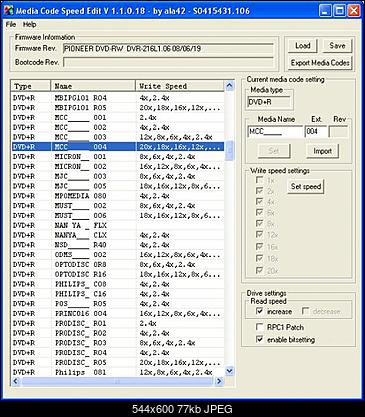This screenshot has width=365, height=417.
Task: Toggle the 2x write speed checkbox
Action: pos(259,191)
